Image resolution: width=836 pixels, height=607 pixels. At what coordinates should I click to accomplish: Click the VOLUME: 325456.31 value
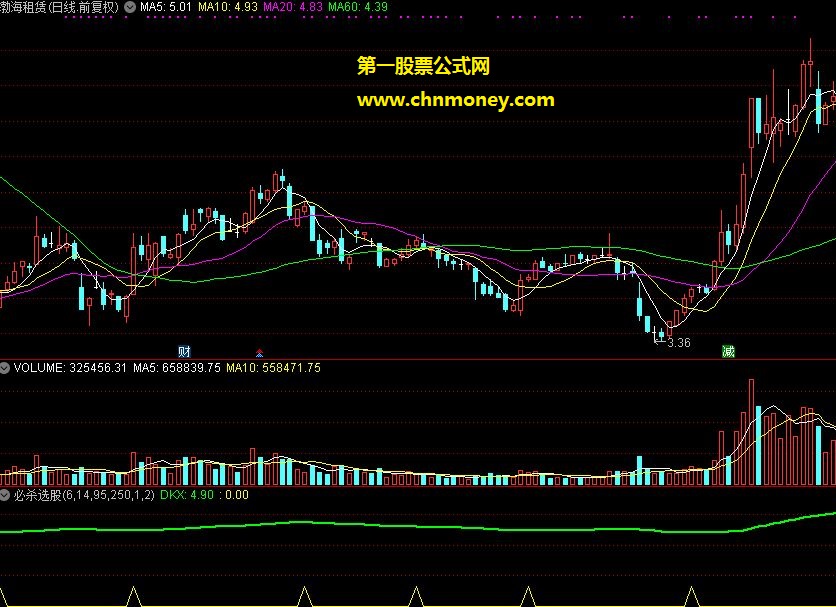coord(70,368)
